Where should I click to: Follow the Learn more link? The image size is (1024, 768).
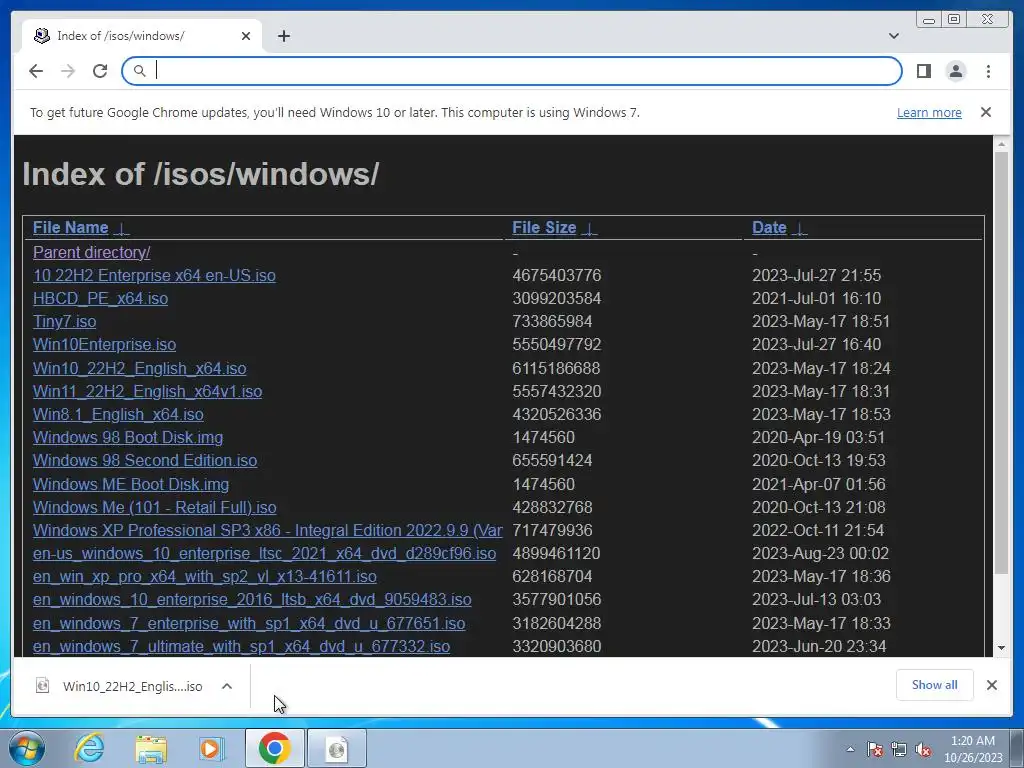pyautogui.click(x=929, y=112)
